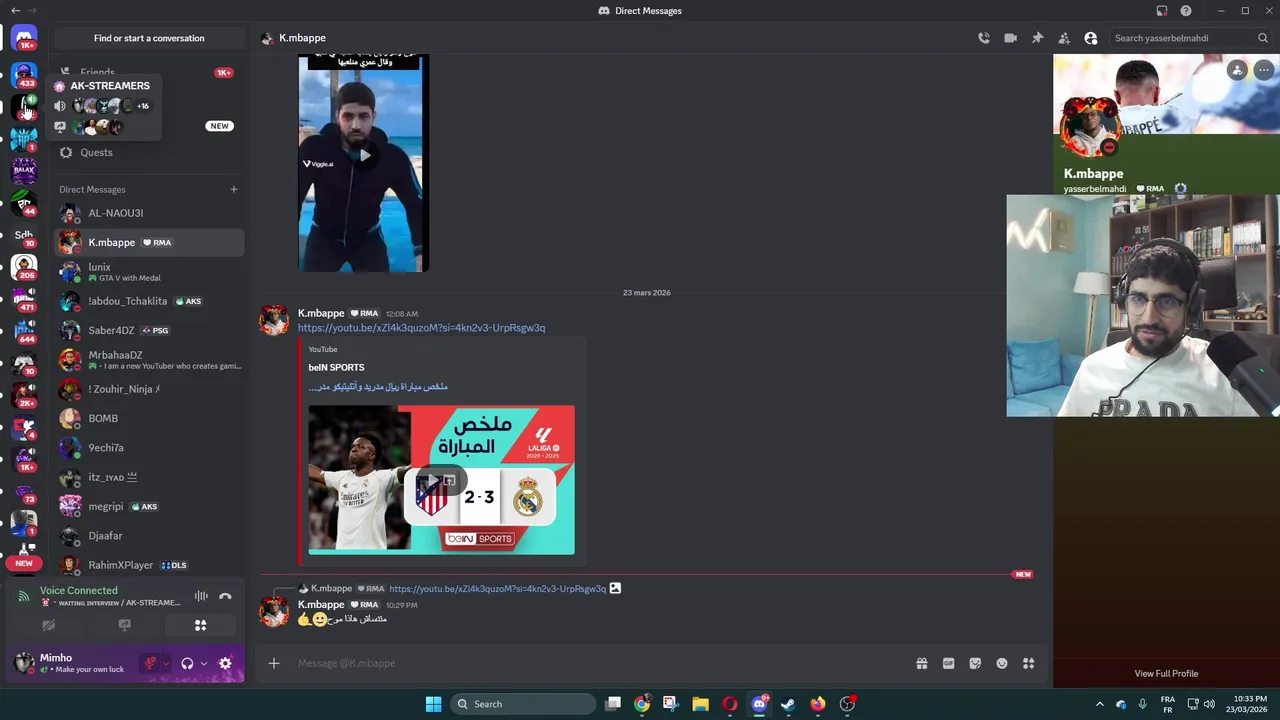Viewport: 1280px width, 720px height.
Task: Select the K.mbappe conversation row
Action: click(x=148, y=242)
